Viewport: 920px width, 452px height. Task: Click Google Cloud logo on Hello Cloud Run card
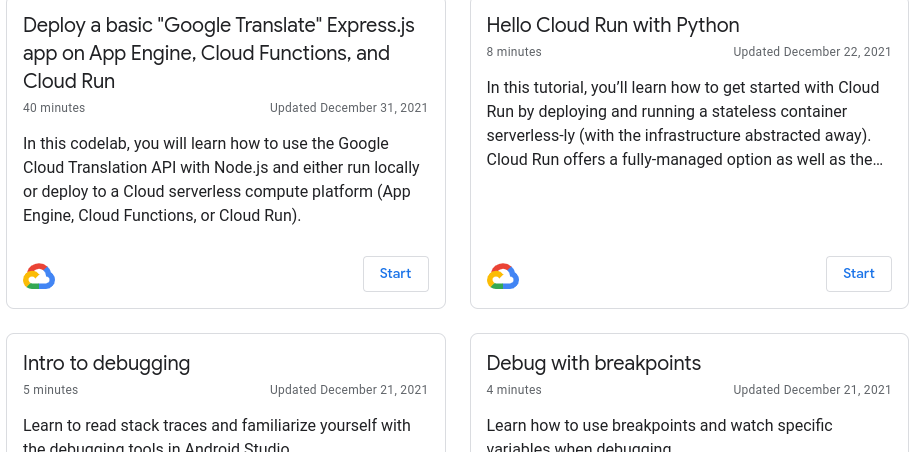click(503, 276)
